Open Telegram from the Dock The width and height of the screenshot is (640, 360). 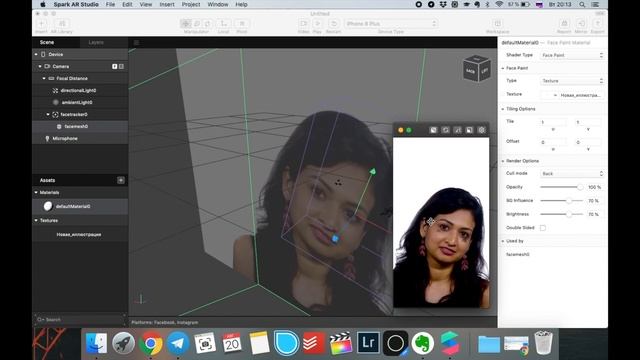178,343
